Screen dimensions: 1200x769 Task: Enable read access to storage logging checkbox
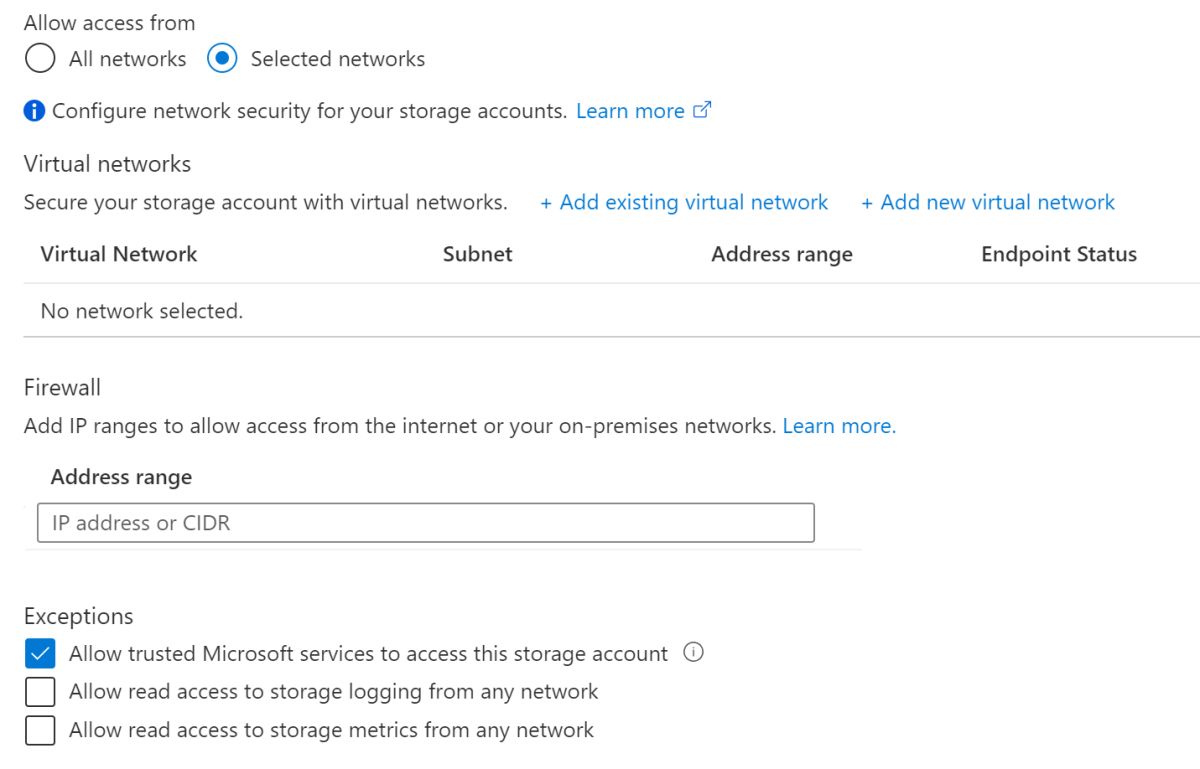(40, 692)
